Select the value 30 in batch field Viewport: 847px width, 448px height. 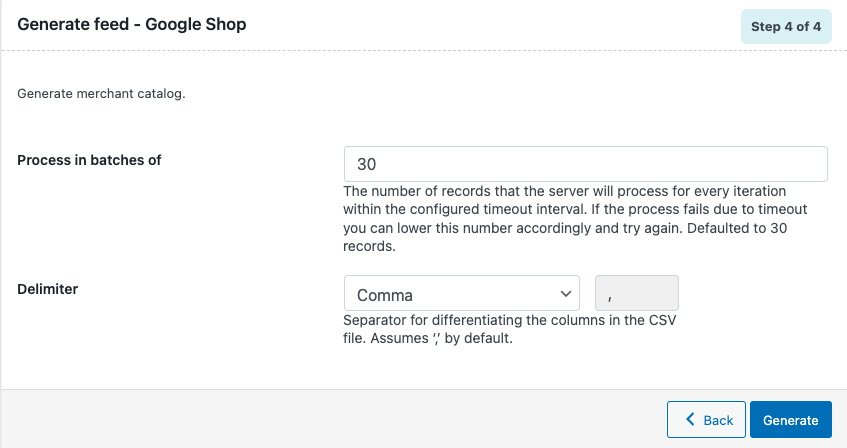coord(366,165)
